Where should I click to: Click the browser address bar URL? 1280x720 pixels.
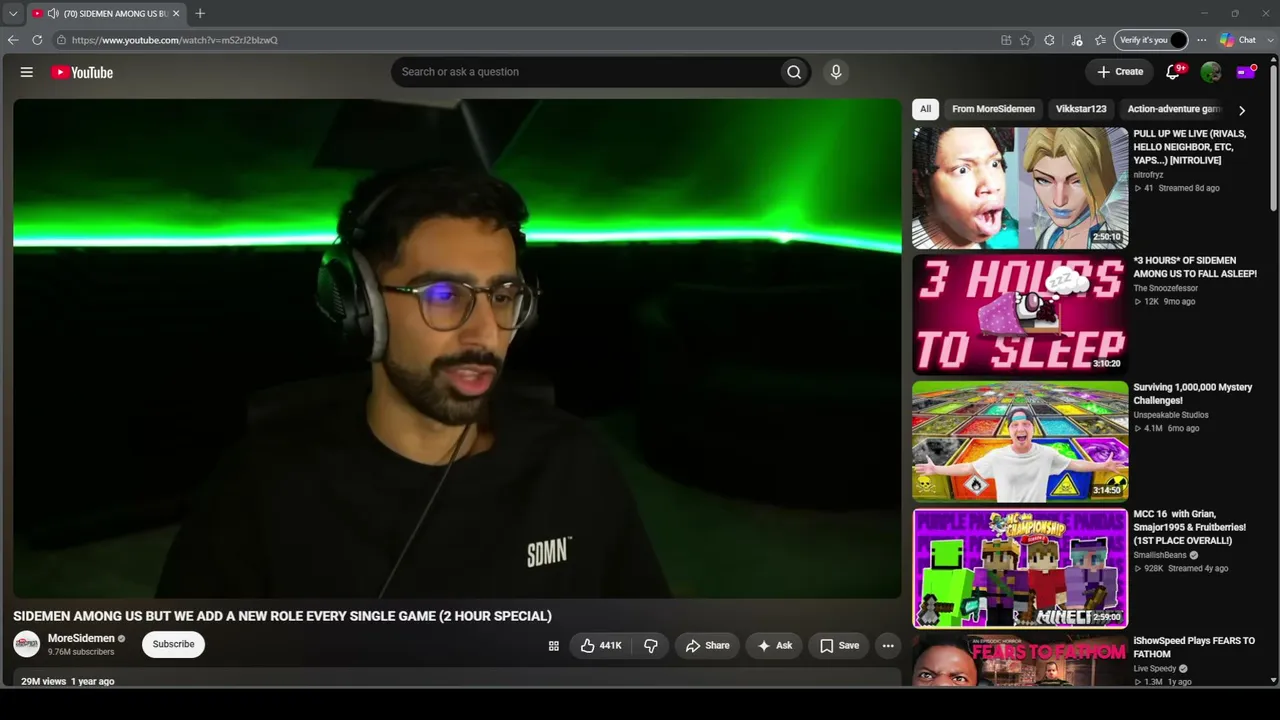coord(175,40)
